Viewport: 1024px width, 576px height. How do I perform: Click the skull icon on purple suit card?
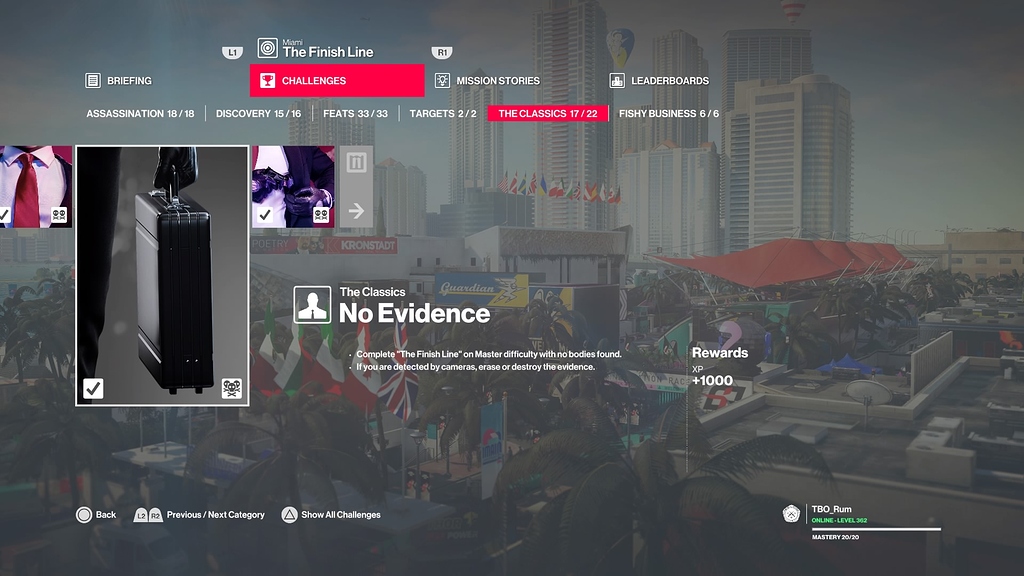[321, 214]
